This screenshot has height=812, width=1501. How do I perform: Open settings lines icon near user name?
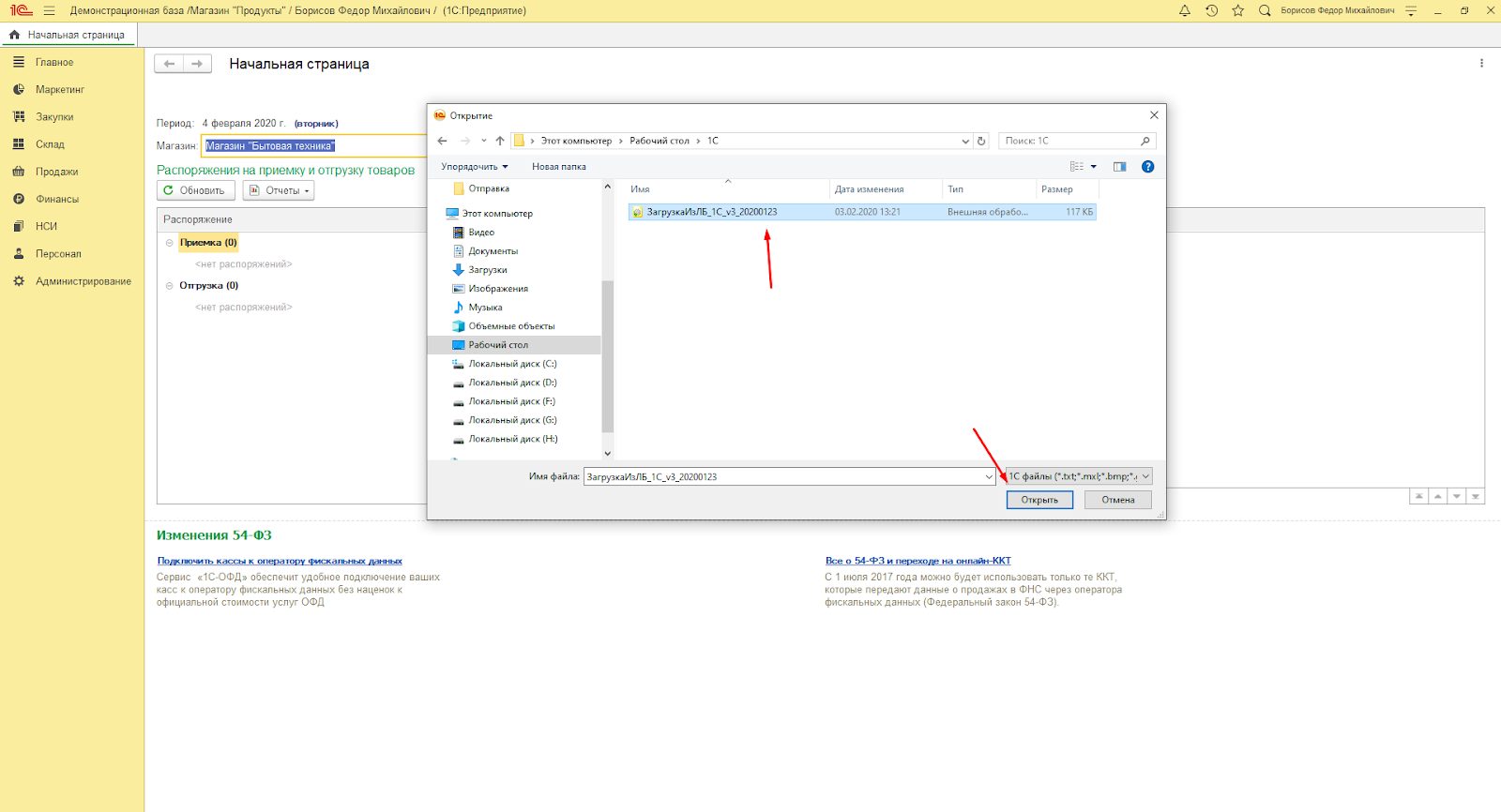pos(1411,11)
